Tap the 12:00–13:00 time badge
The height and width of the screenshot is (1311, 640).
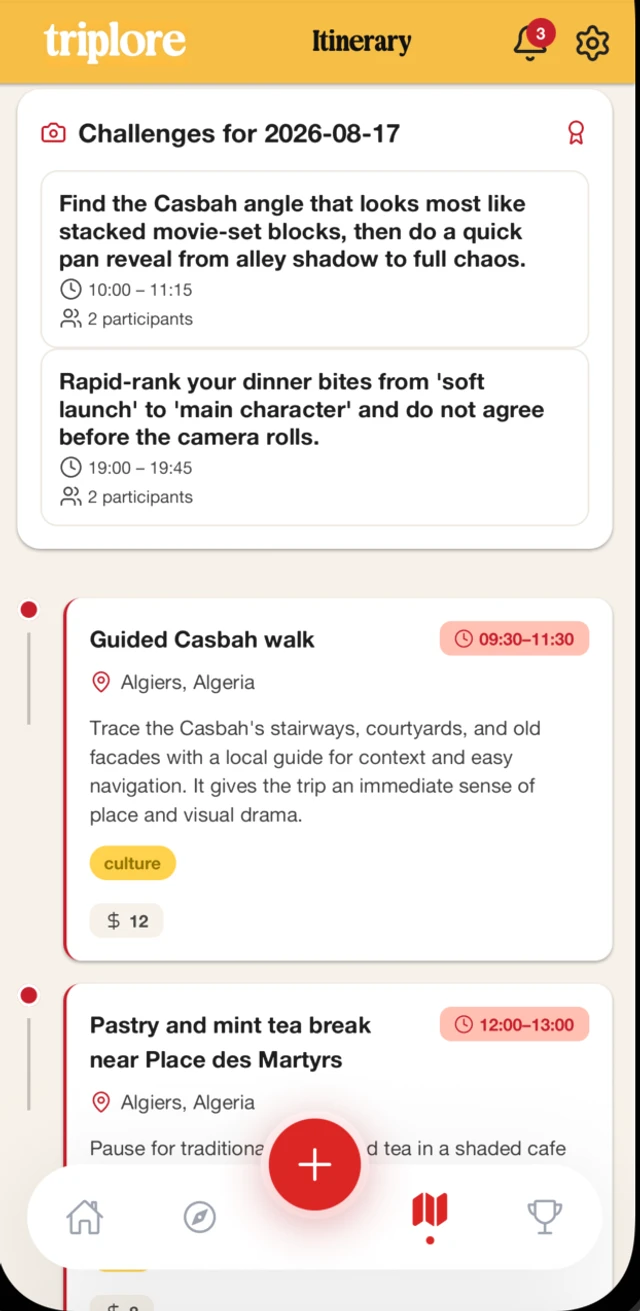pyautogui.click(x=514, y=1024)
